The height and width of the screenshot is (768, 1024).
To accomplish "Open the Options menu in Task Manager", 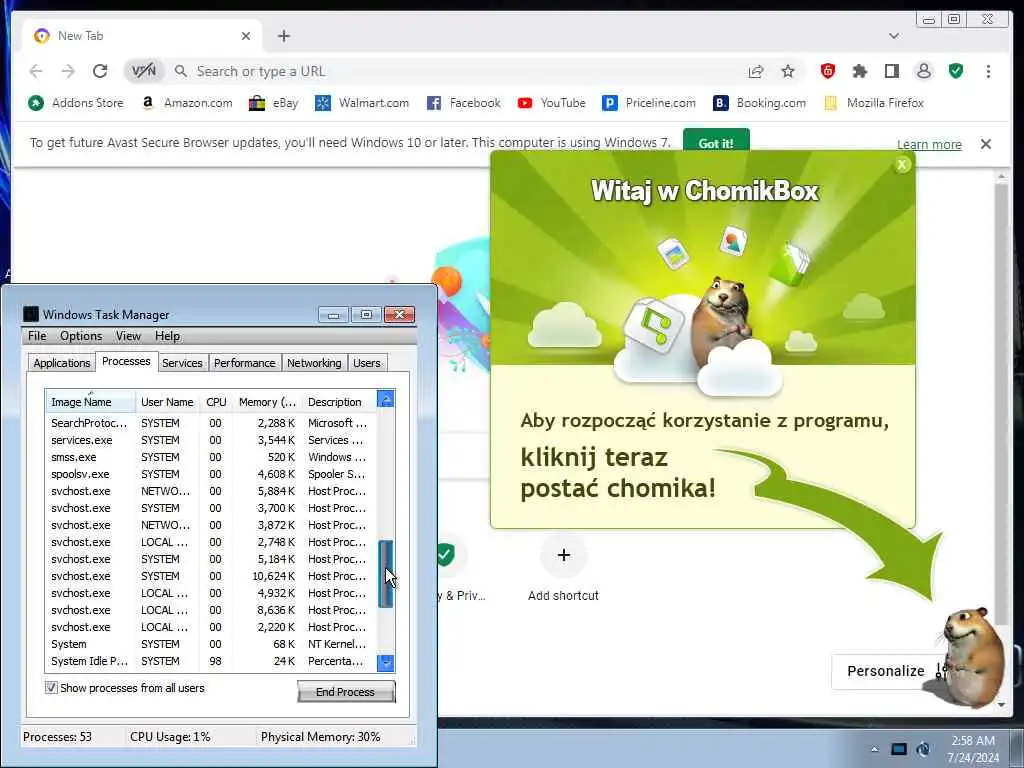I will [x=81, y=336].
